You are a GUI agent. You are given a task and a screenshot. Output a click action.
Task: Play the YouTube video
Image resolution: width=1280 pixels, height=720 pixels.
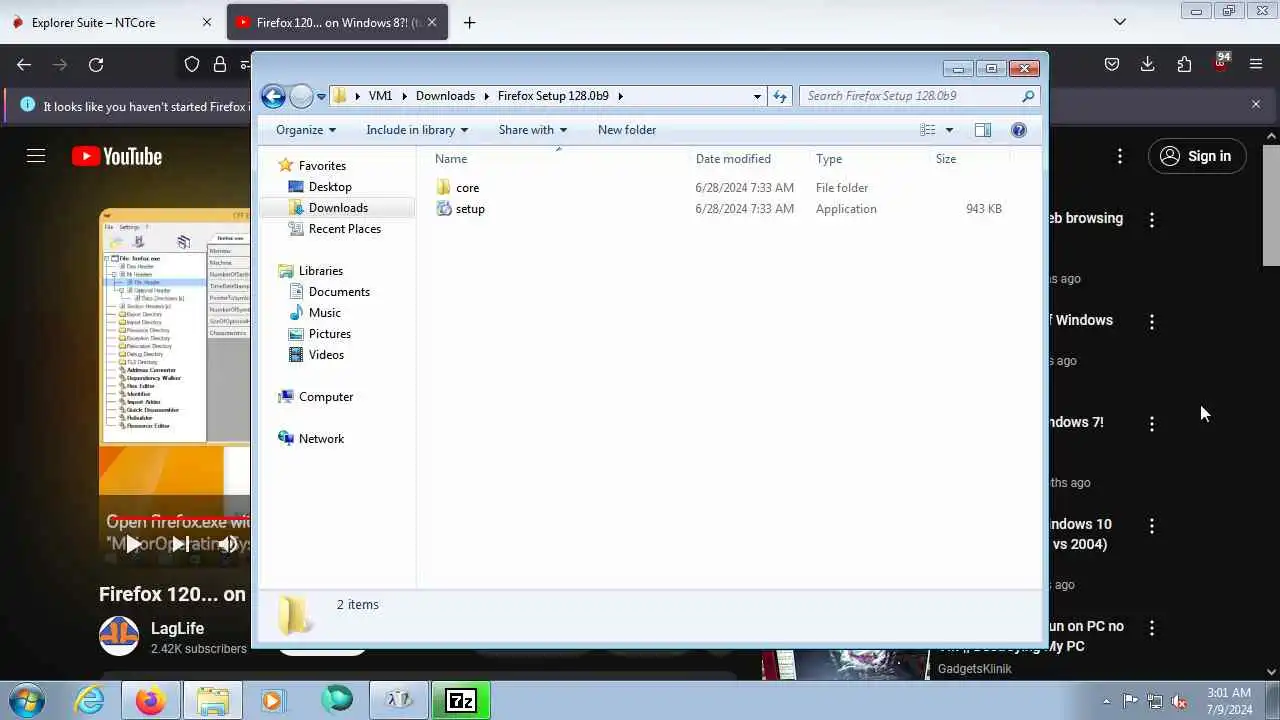[x=132, y=544]
